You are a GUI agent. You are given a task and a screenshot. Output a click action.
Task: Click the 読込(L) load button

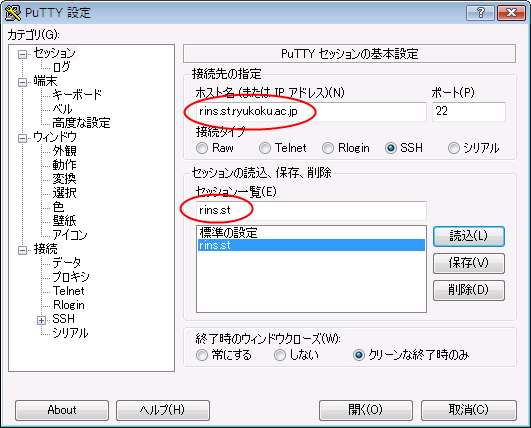coord(469,236)
